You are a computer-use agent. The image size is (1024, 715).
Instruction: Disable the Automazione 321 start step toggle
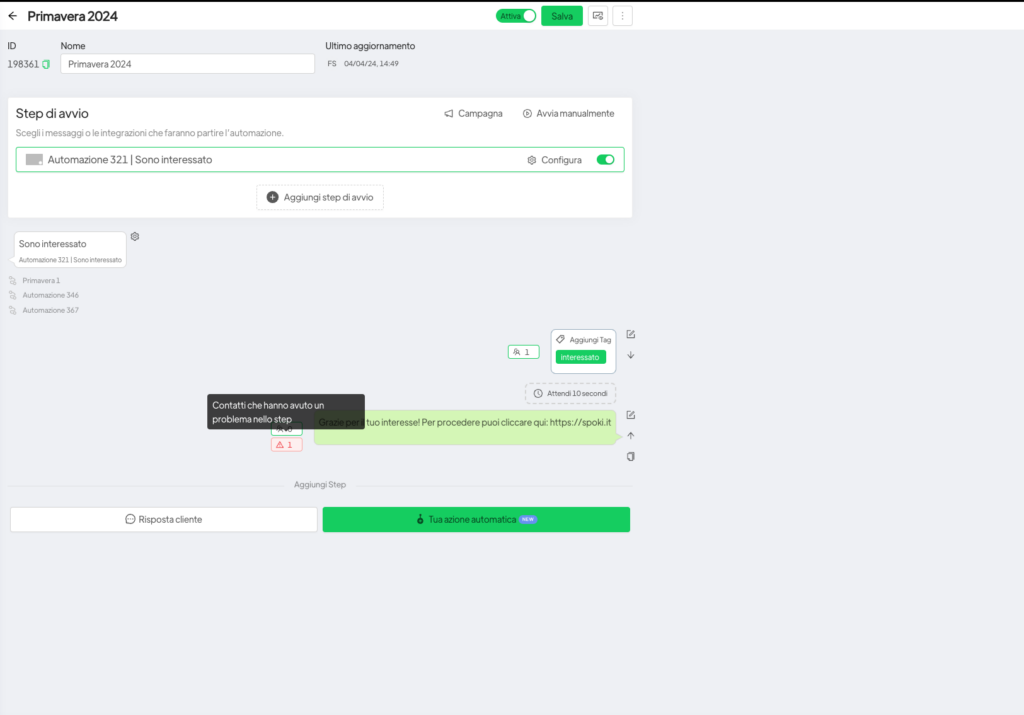coord(605,160)
